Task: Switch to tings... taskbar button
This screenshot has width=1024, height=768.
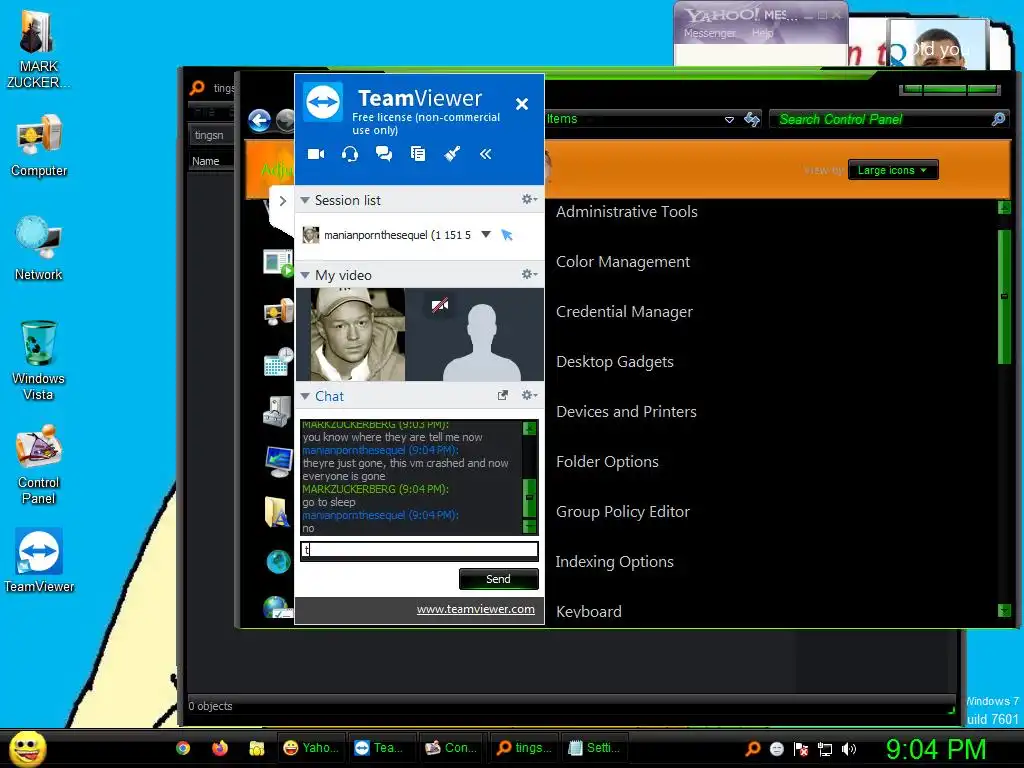Action: tap(523, 748)
